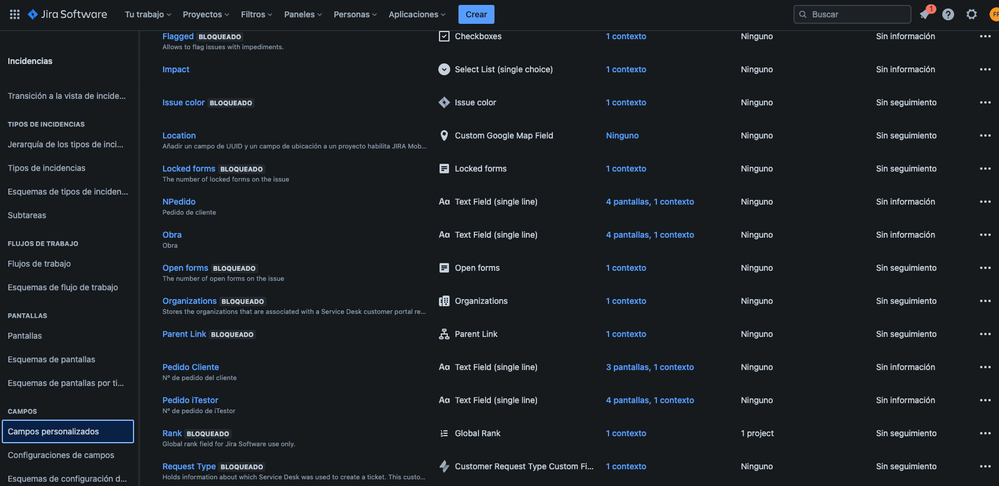Open the actions menu for the Flagged row
999x486 pixels.
[985, 36]
